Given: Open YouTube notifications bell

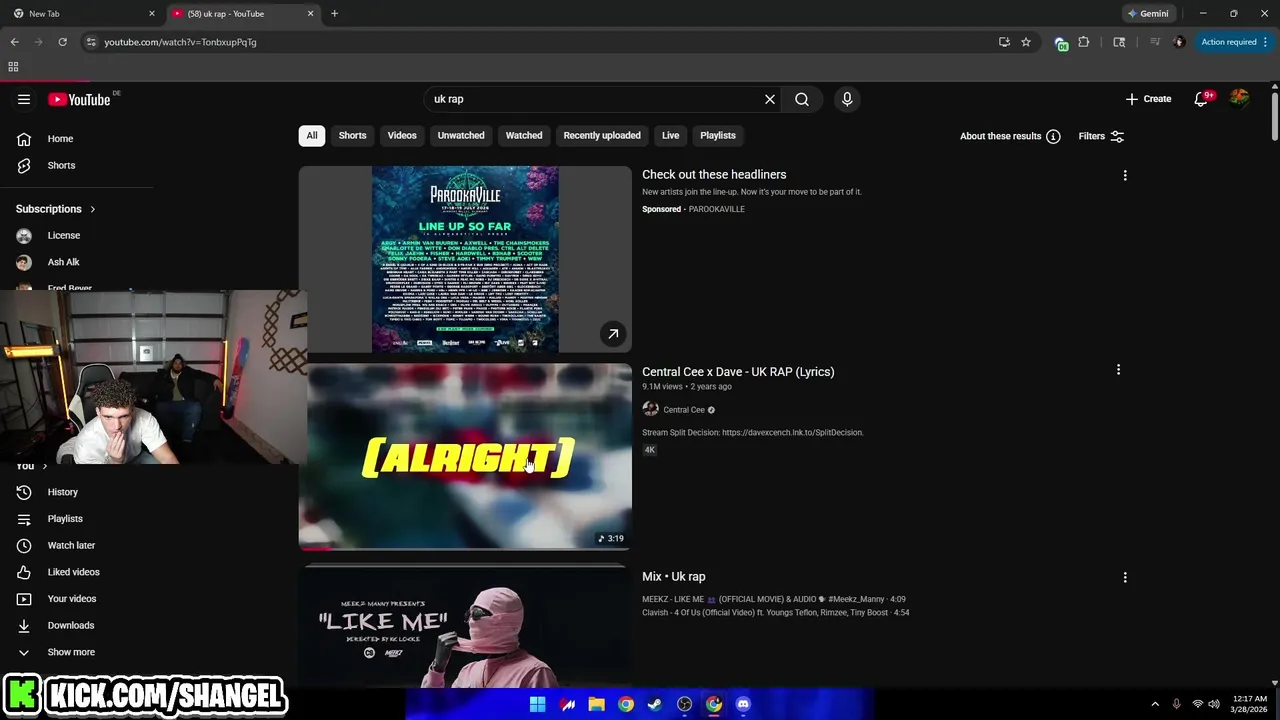Looking at the screenshot, I should (x=1201, y=99).
